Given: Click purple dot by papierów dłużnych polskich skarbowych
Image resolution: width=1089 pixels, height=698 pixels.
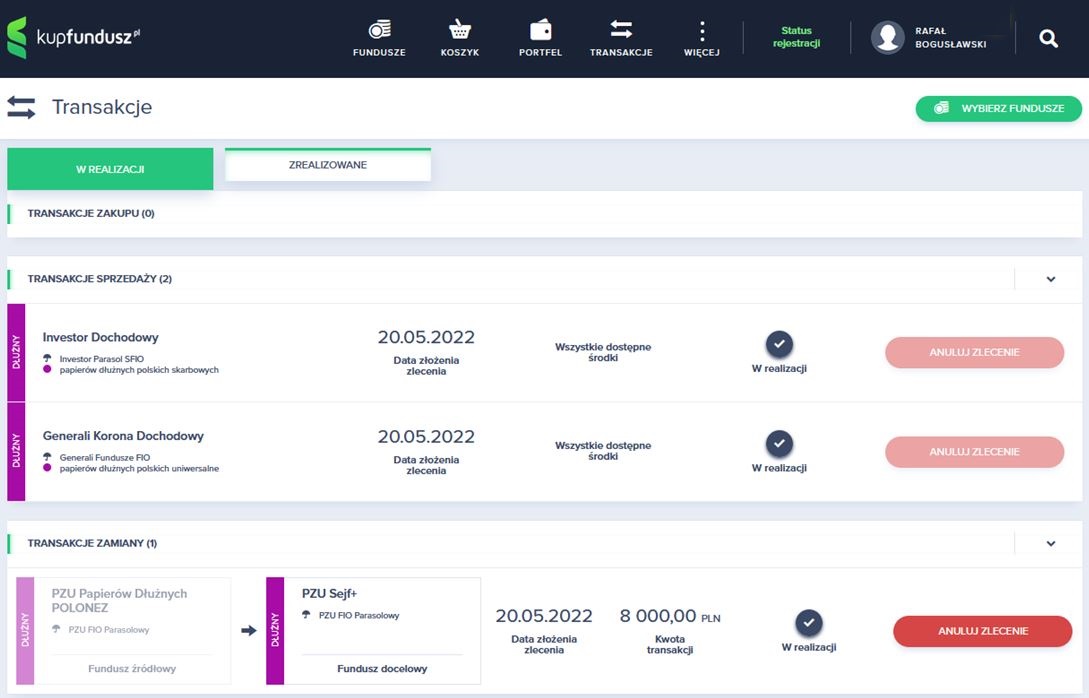Looking at the screenshot, I should [47, 369].
